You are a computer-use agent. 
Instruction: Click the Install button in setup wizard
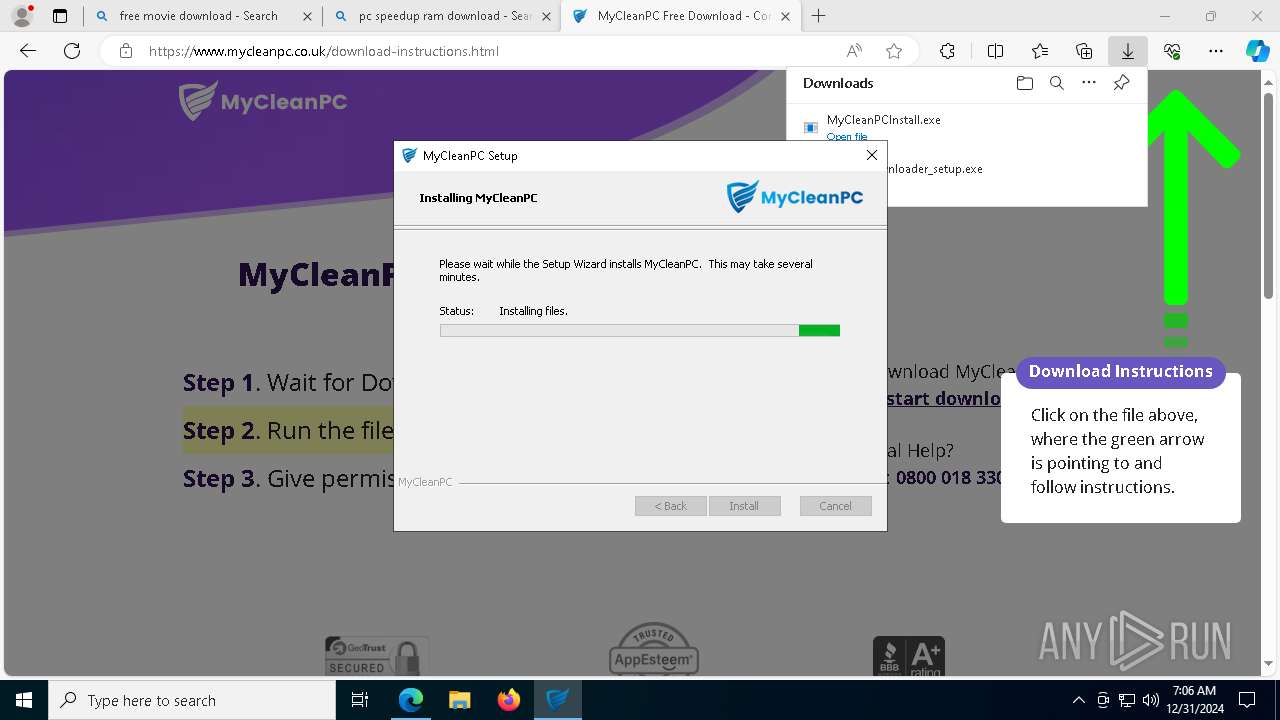(744, 506)
